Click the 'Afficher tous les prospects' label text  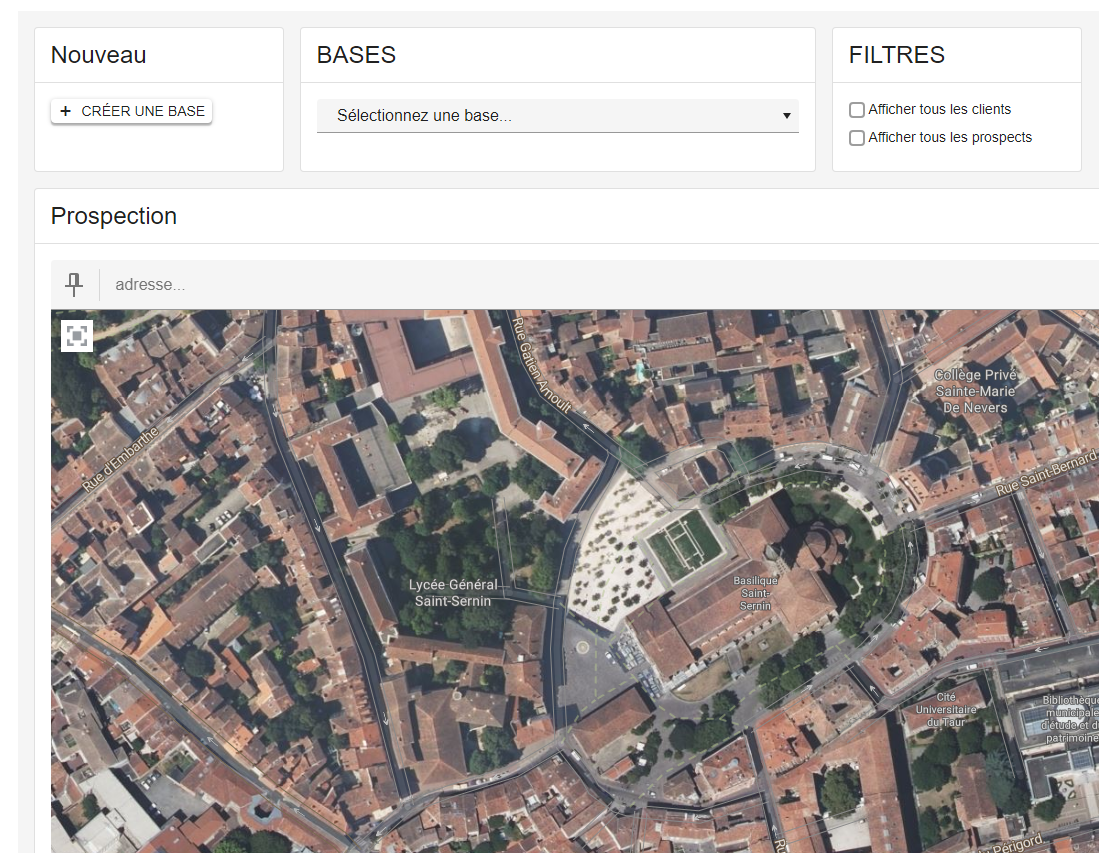point(950,138)
